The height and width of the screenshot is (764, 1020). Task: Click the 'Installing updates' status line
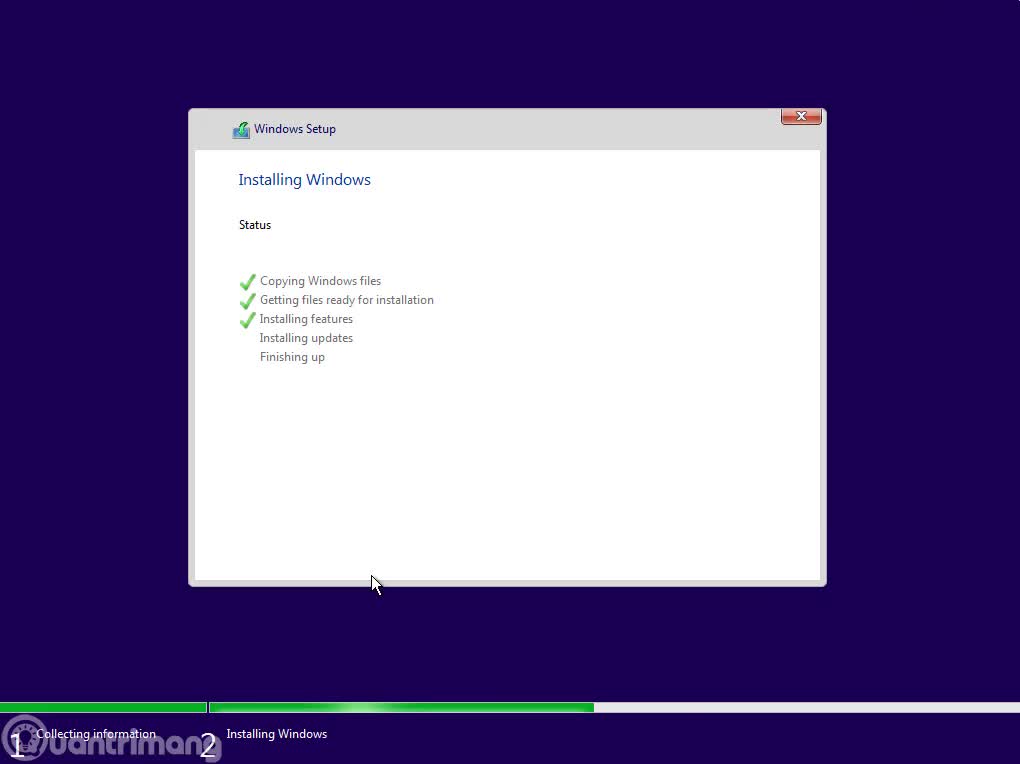pos(306,338)
